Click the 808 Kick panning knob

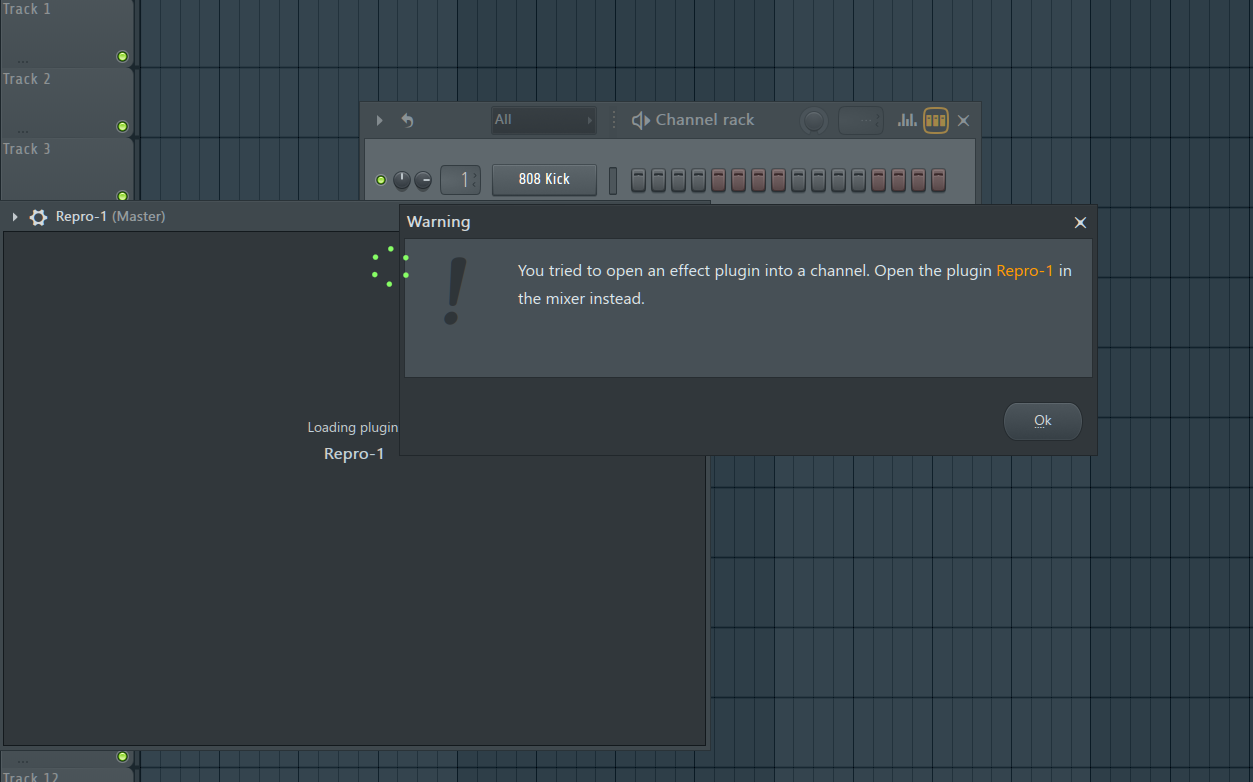pos(402,180)
